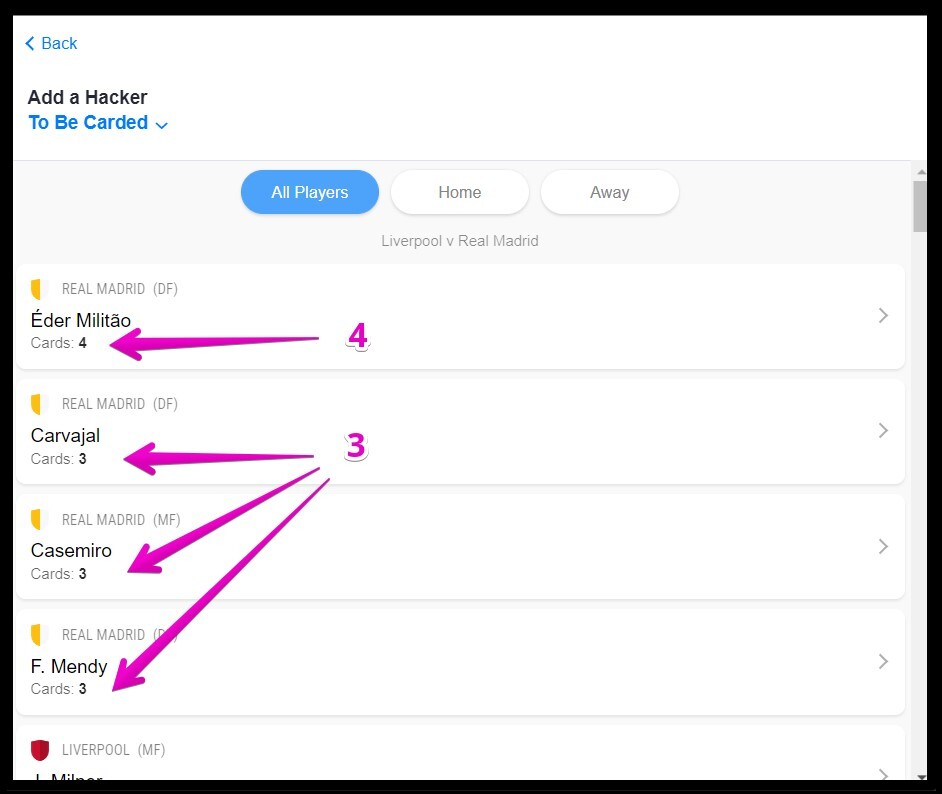
Task: Open F. Mendy row right chevron
Action: click(x=883, y=661)
